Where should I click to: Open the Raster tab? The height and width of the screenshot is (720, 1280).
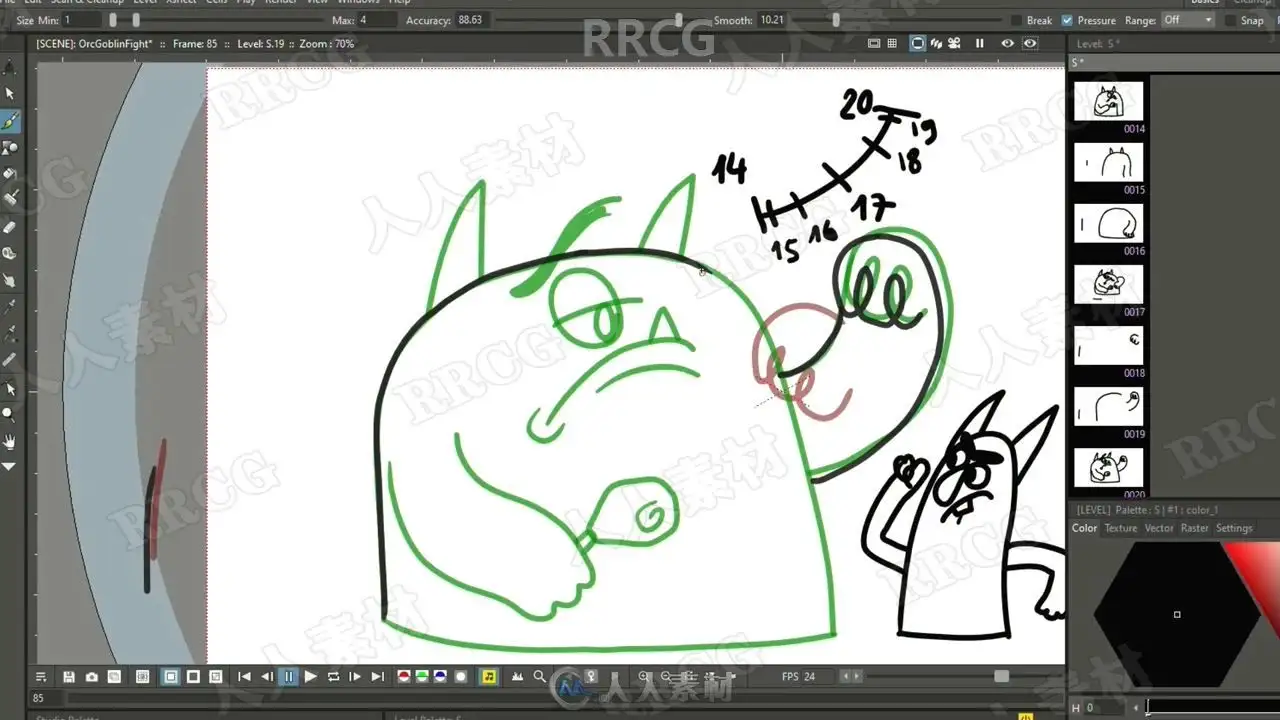point(1195,528)
